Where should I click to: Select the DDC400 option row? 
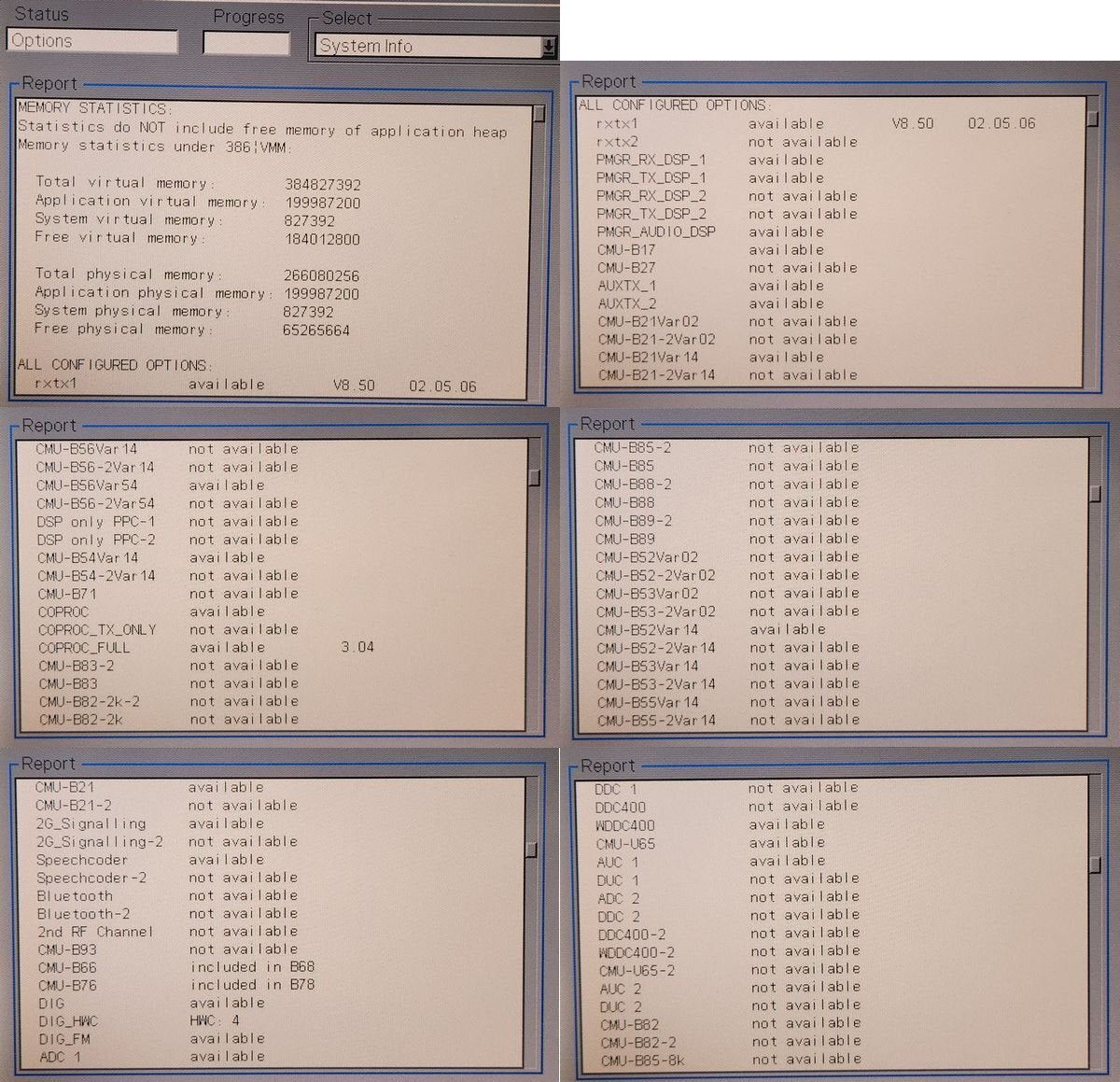[726, 807]
